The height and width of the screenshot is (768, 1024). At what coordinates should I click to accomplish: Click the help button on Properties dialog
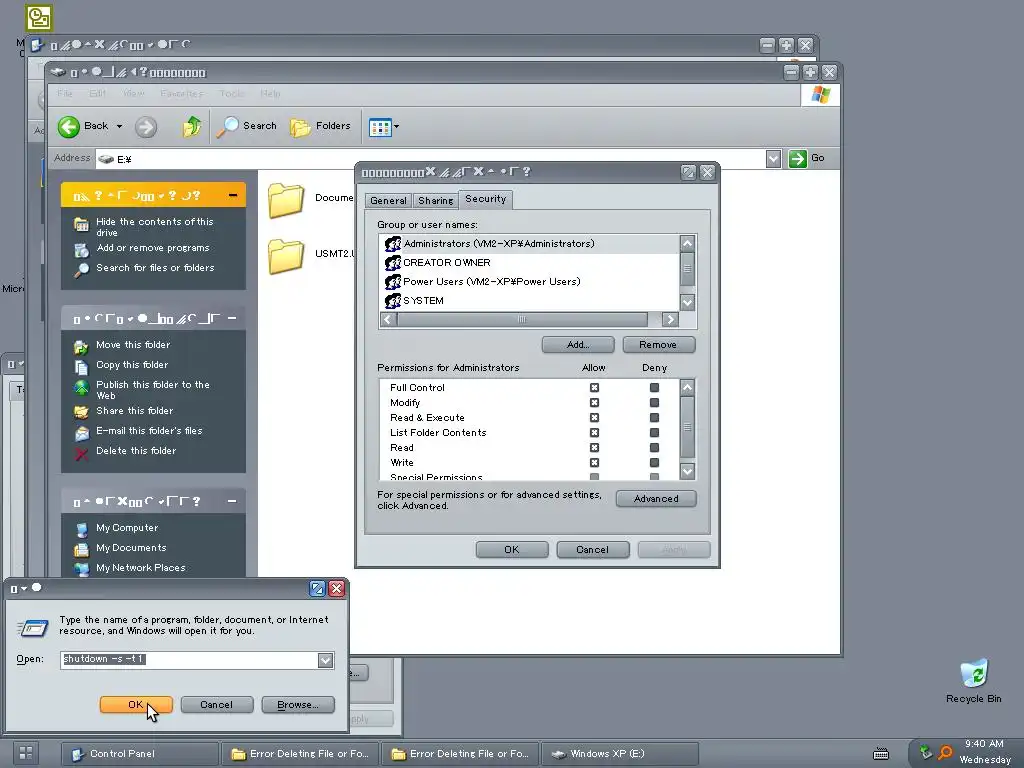[688, 172]
